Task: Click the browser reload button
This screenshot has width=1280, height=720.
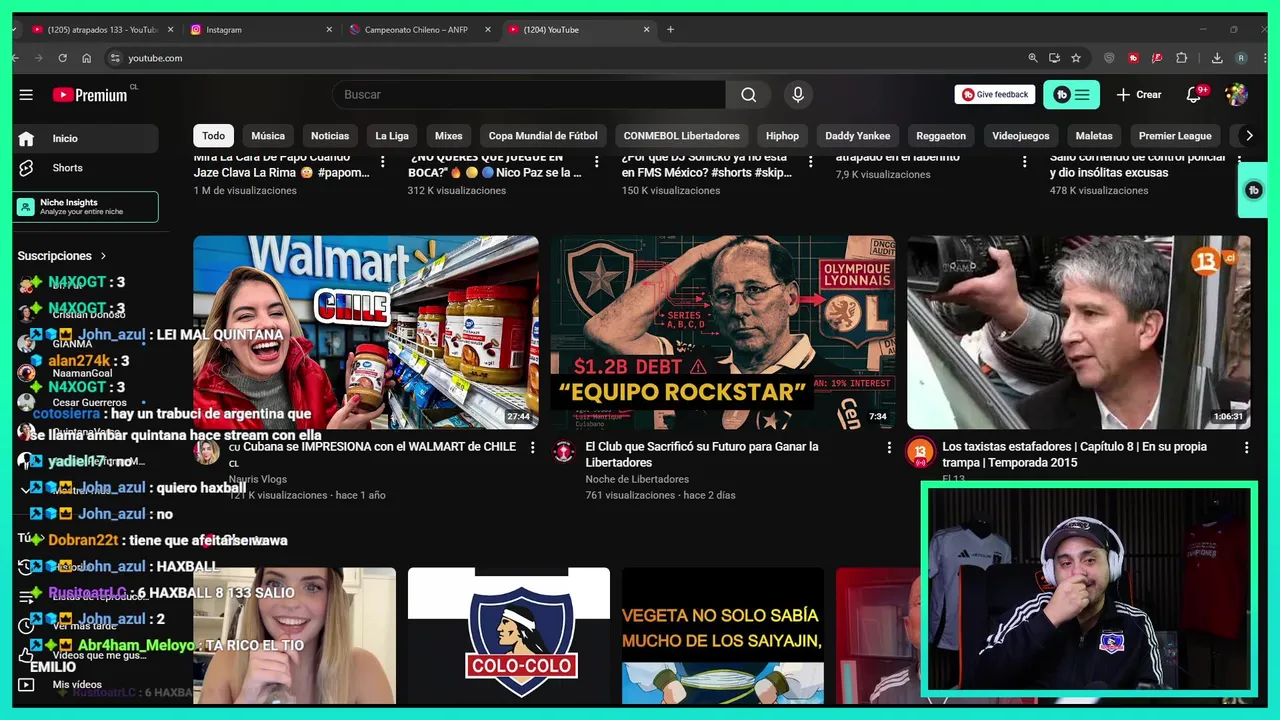Action: [x=62, y=58]
